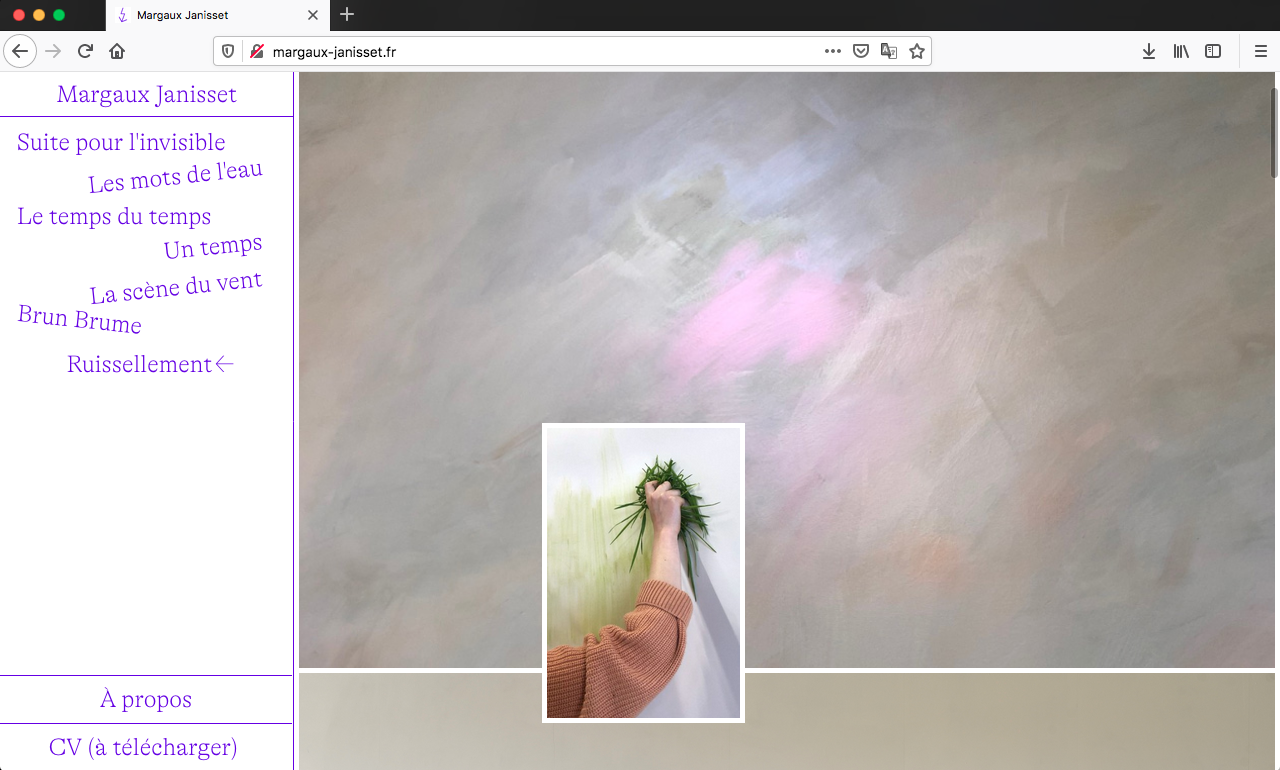1280x770 pixels.
Task: Open Suite pour l'invisible project
Action: (121, 142)
